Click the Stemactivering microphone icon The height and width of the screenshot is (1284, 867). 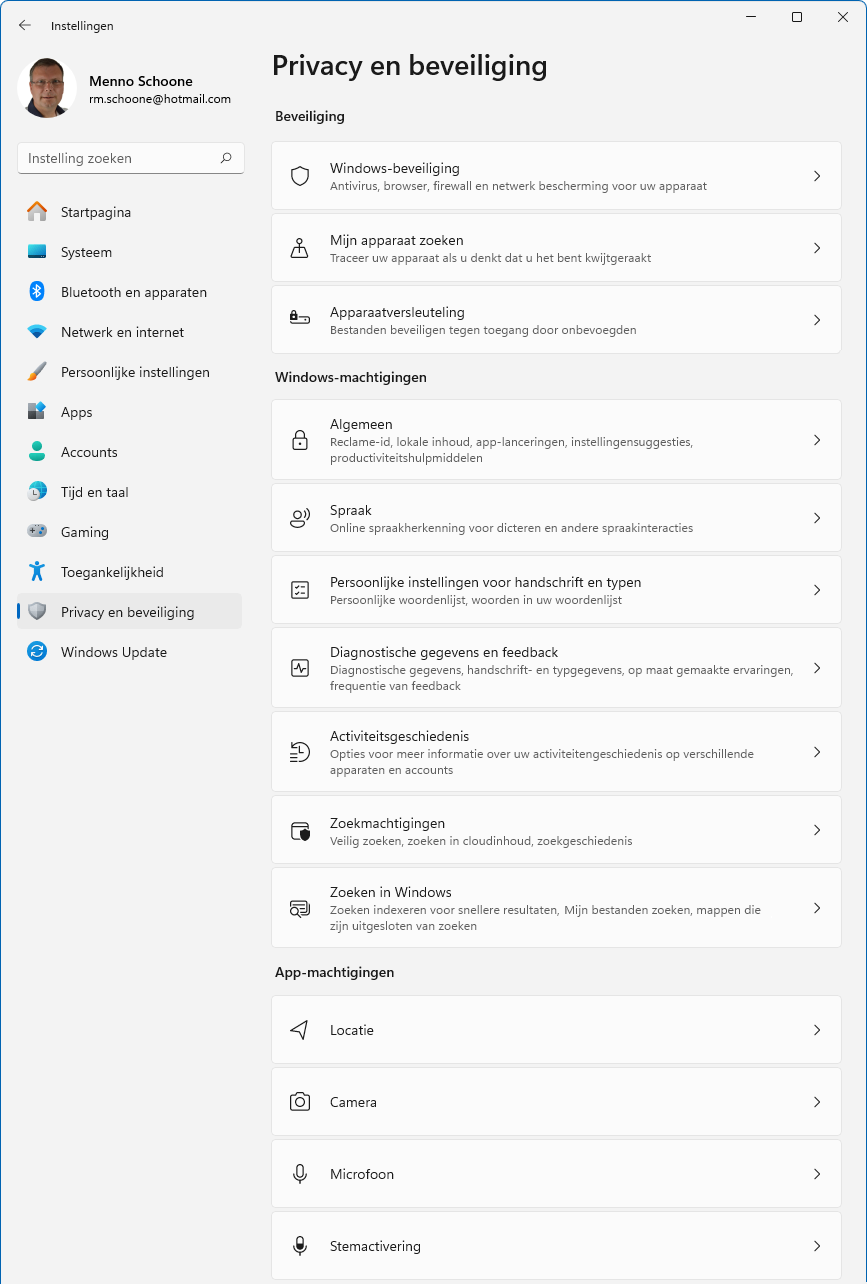point(300,1246)
